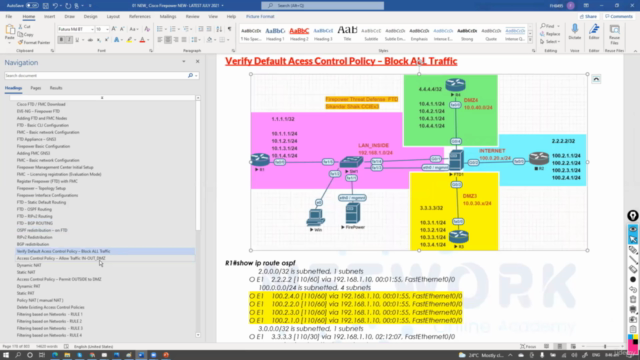
Task: Pick the text highlight color swatch
Action: coord(129,40)
